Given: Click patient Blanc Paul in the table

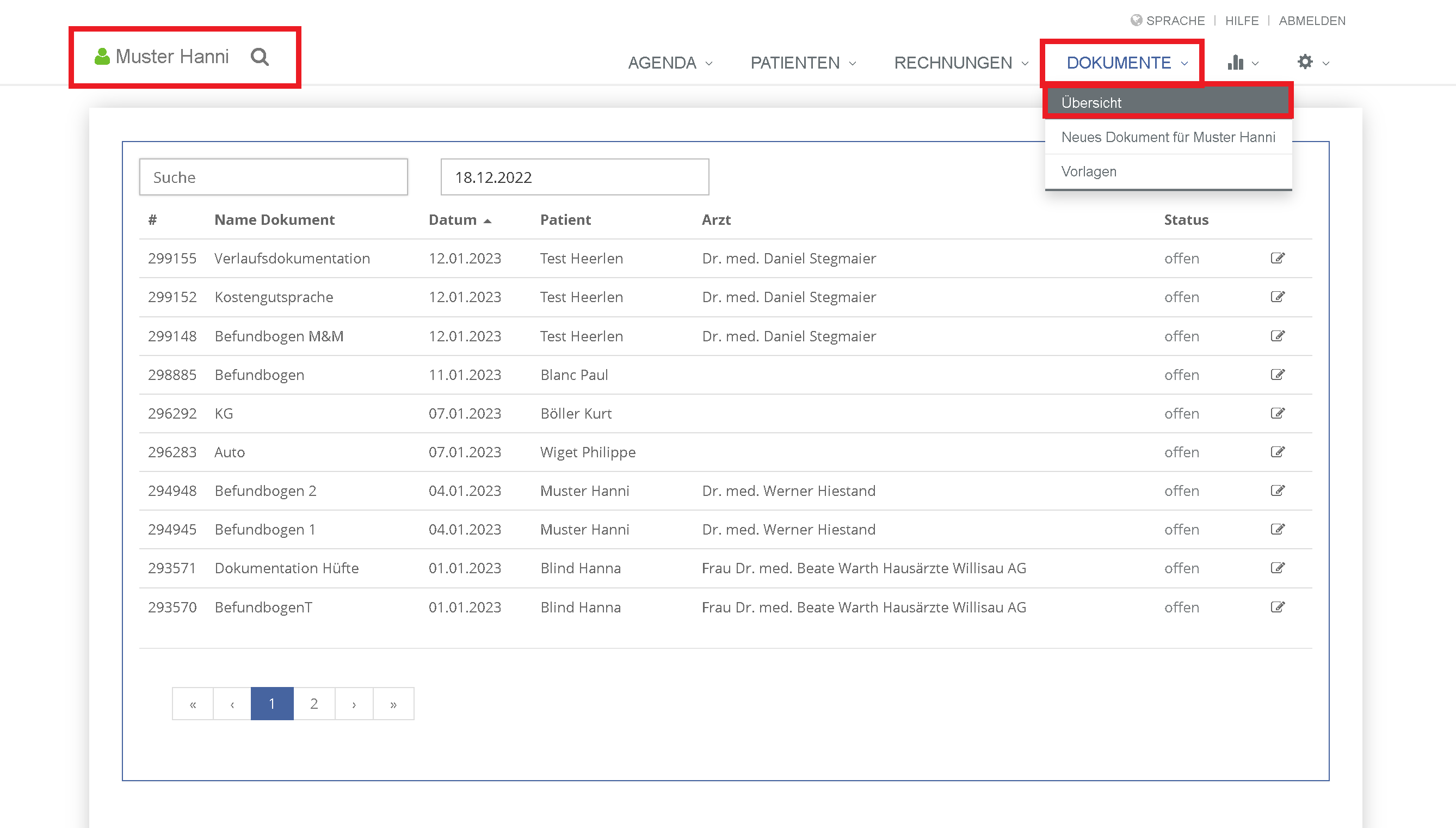Looking at the screenshot, I should tap(574, 375).
